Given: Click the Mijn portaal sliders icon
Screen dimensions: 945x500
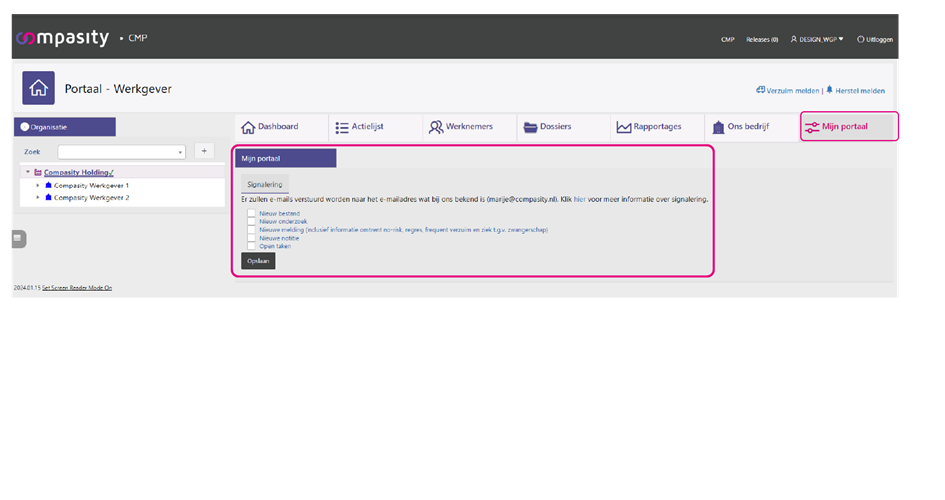Looking at the screenshot, I should click(812, 127).
